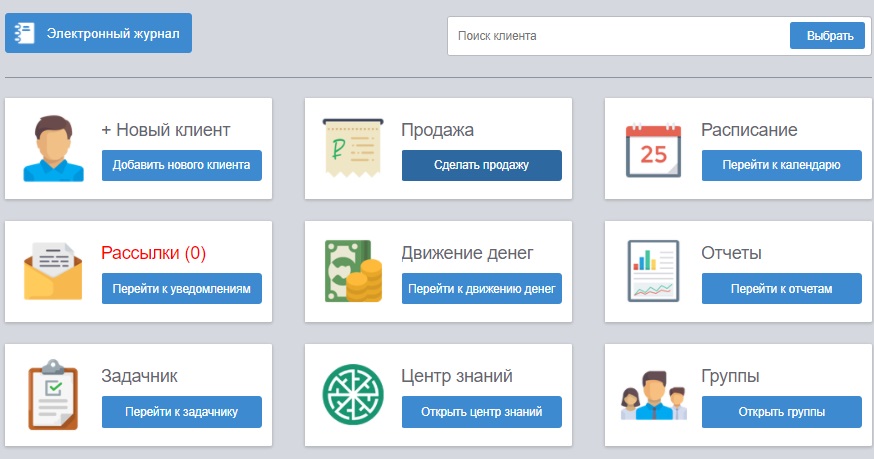The width and height of the screenshot is (874, 459).
Task: Click Сделать продажу button
Action: click(482, 165)
